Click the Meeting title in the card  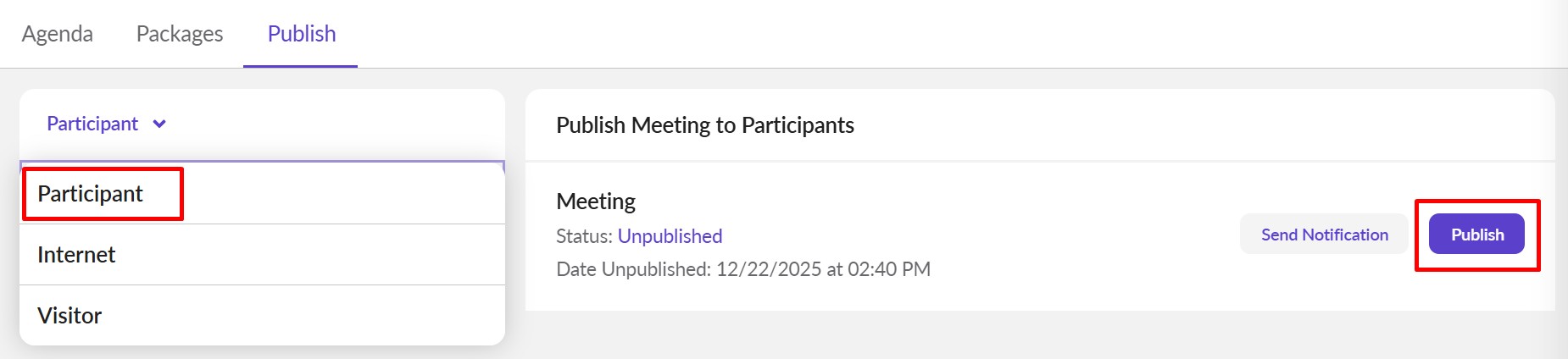[x=596, y=202]
